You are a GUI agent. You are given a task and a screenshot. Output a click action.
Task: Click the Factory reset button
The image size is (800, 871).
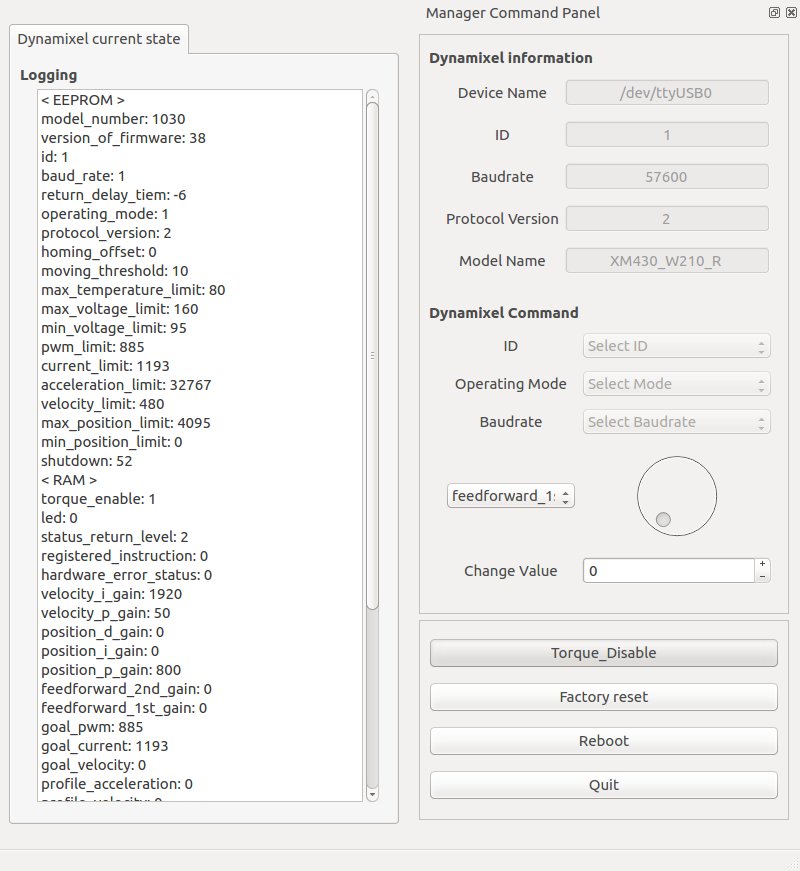tap(603, 697)
